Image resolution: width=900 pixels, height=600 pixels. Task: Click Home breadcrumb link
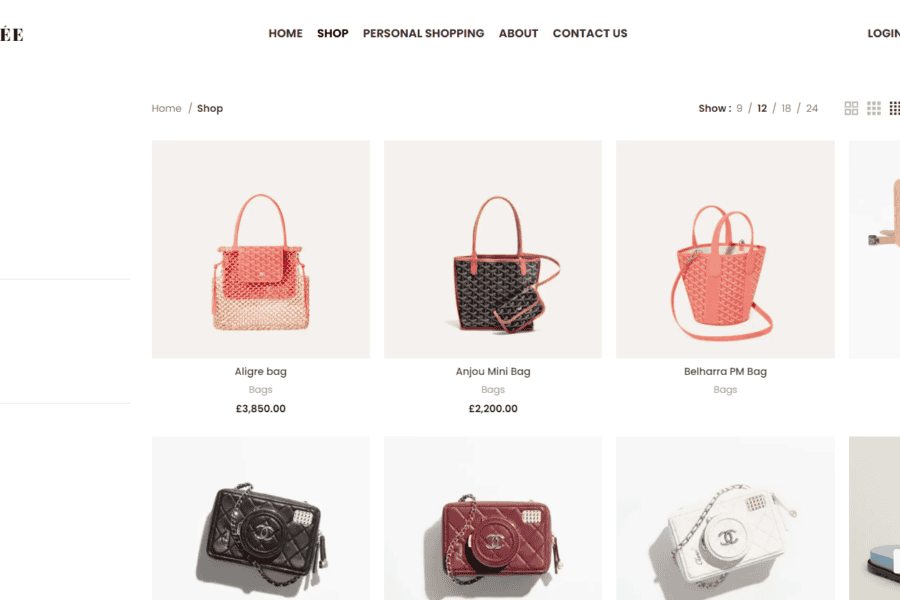click(166, 108)
